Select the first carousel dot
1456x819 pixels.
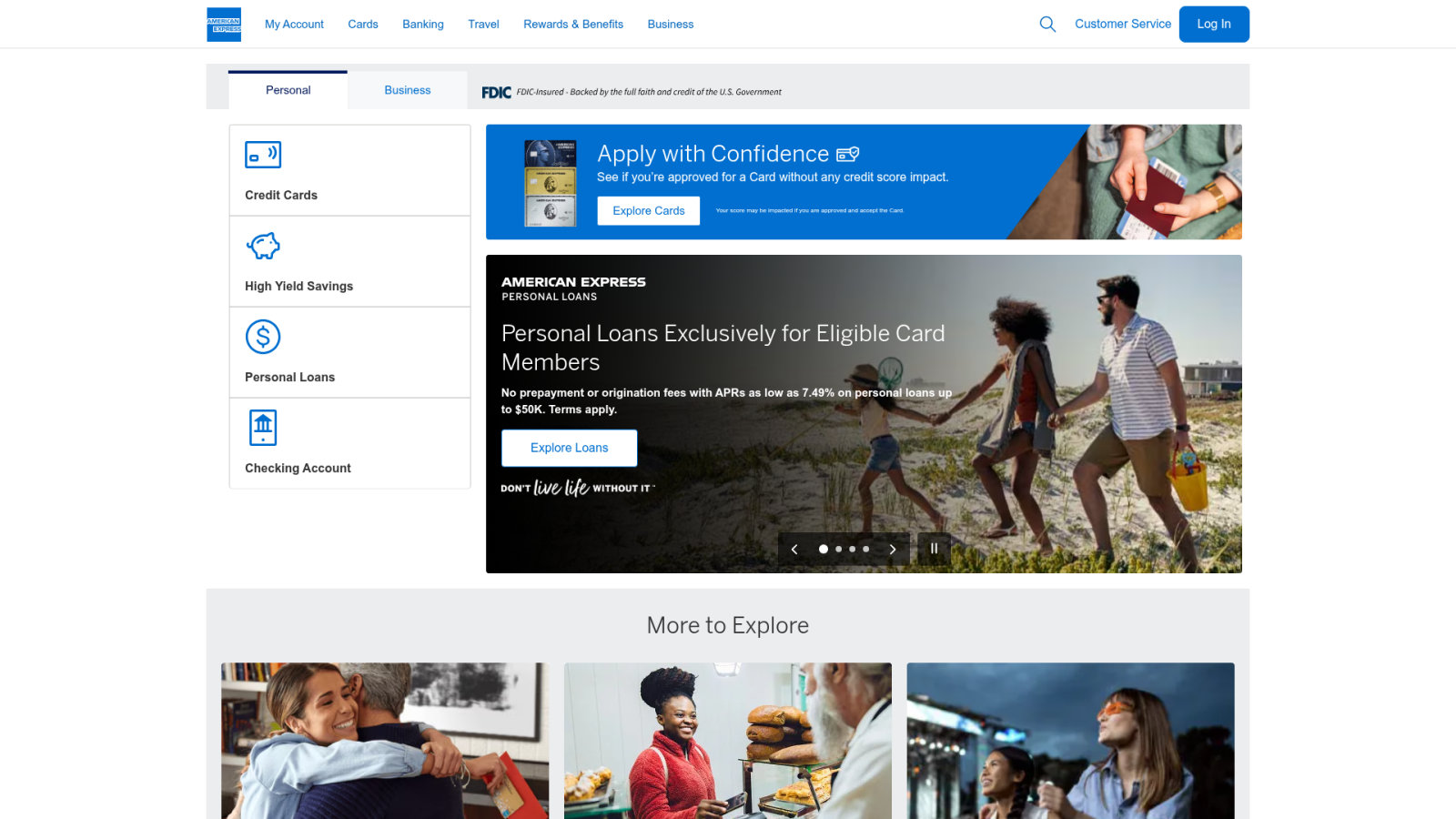click(824, 550)
